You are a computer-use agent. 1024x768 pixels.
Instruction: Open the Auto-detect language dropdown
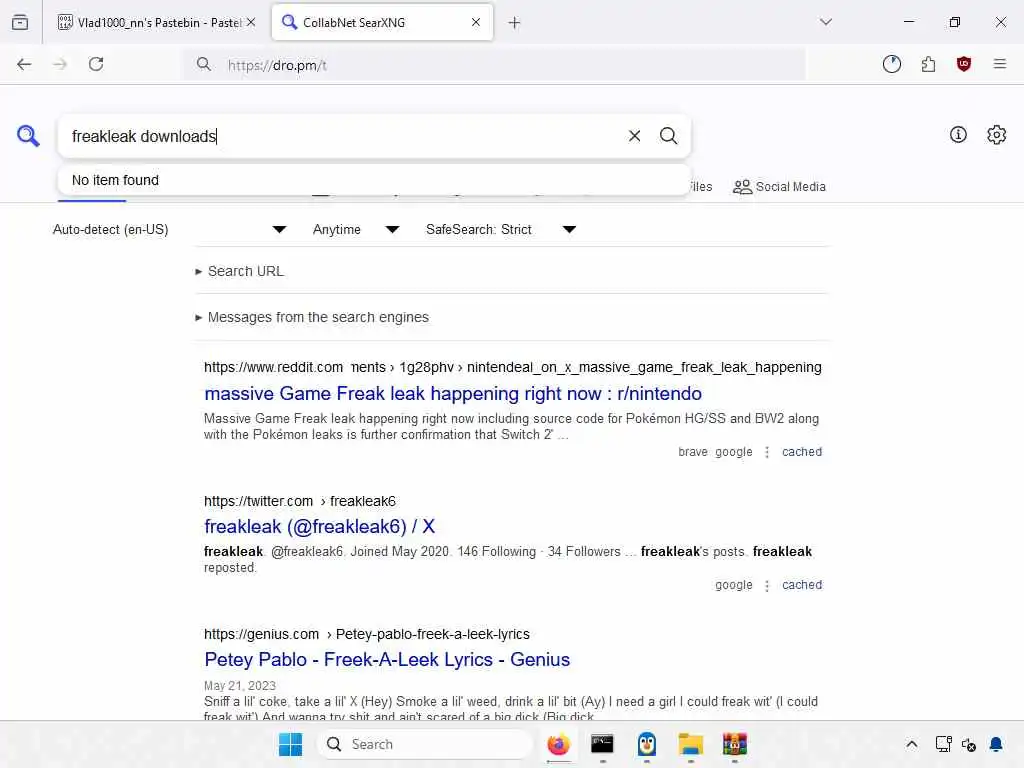pyautogui.click(x=170, y=229)
